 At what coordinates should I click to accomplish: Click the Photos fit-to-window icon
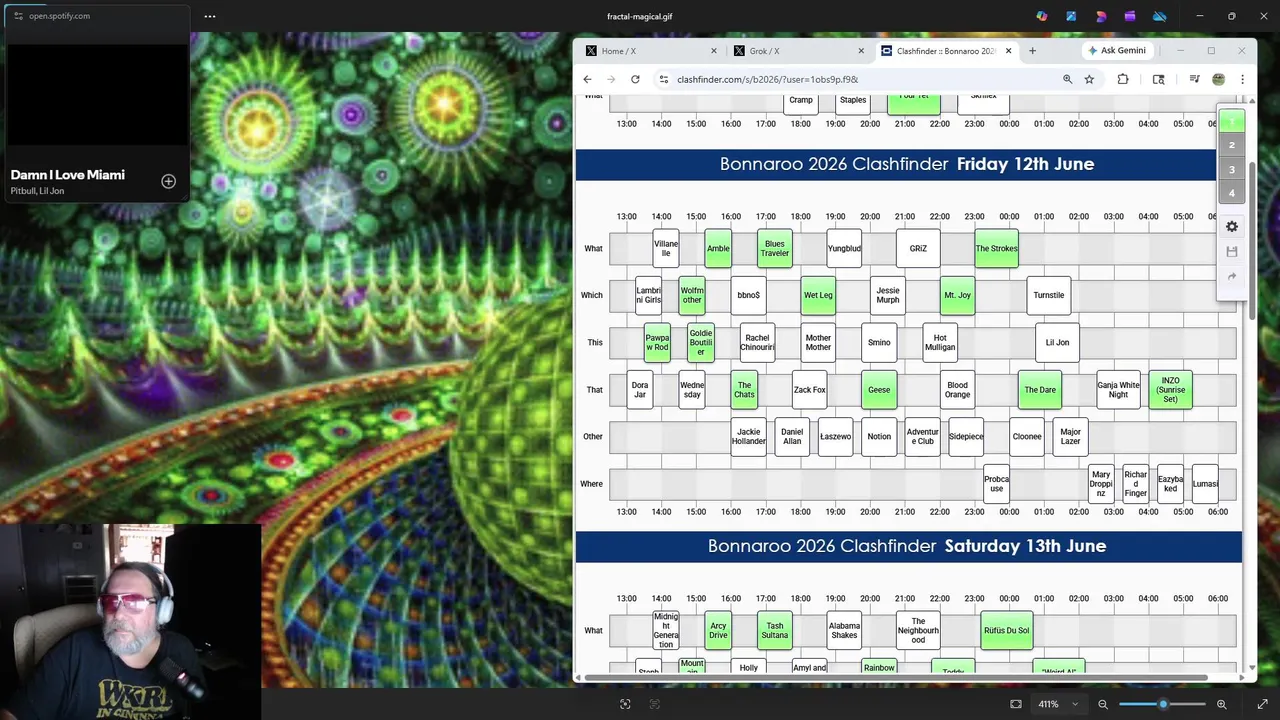[1016, 704]
